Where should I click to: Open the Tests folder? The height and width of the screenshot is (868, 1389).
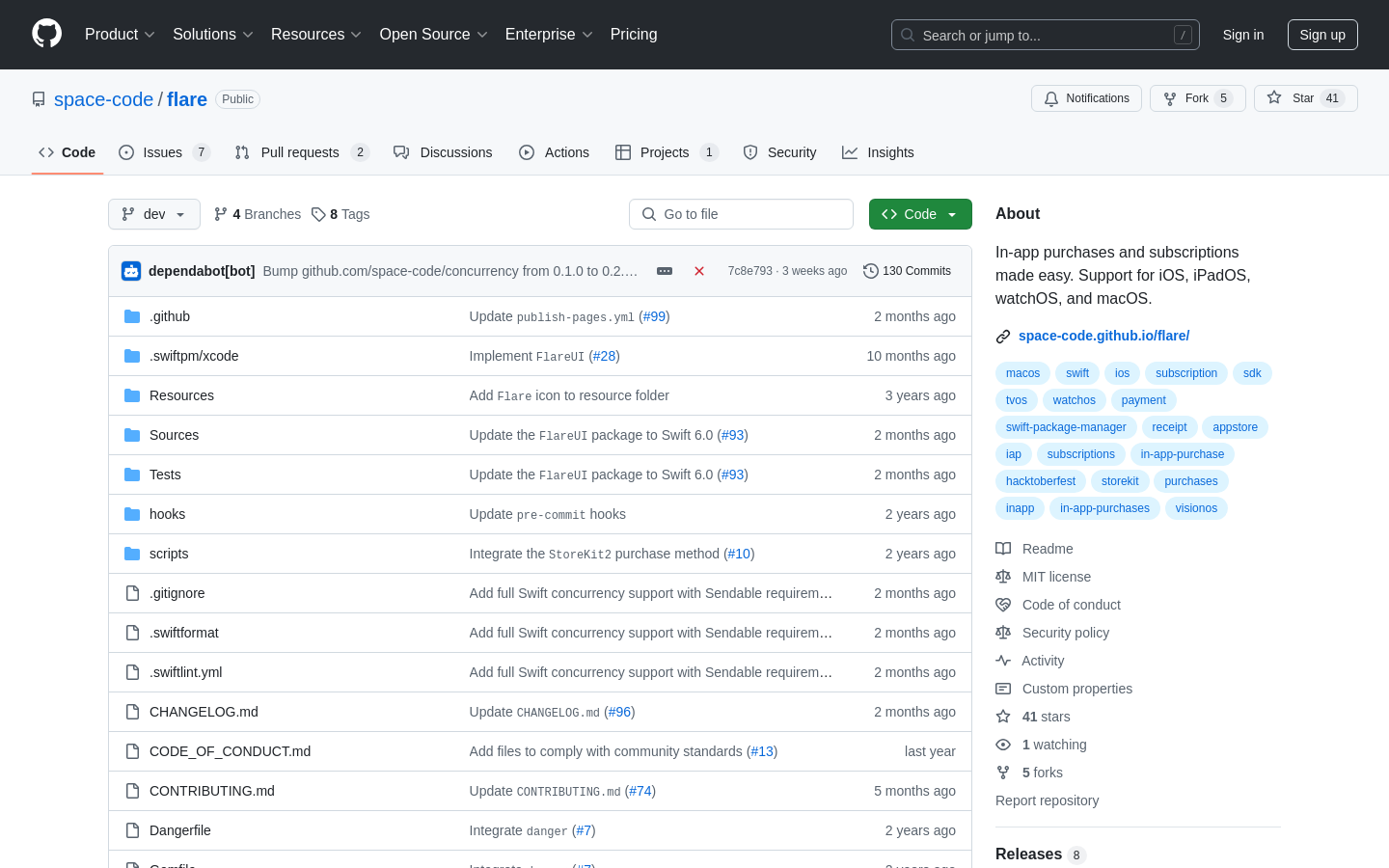[x=165, y=475]
